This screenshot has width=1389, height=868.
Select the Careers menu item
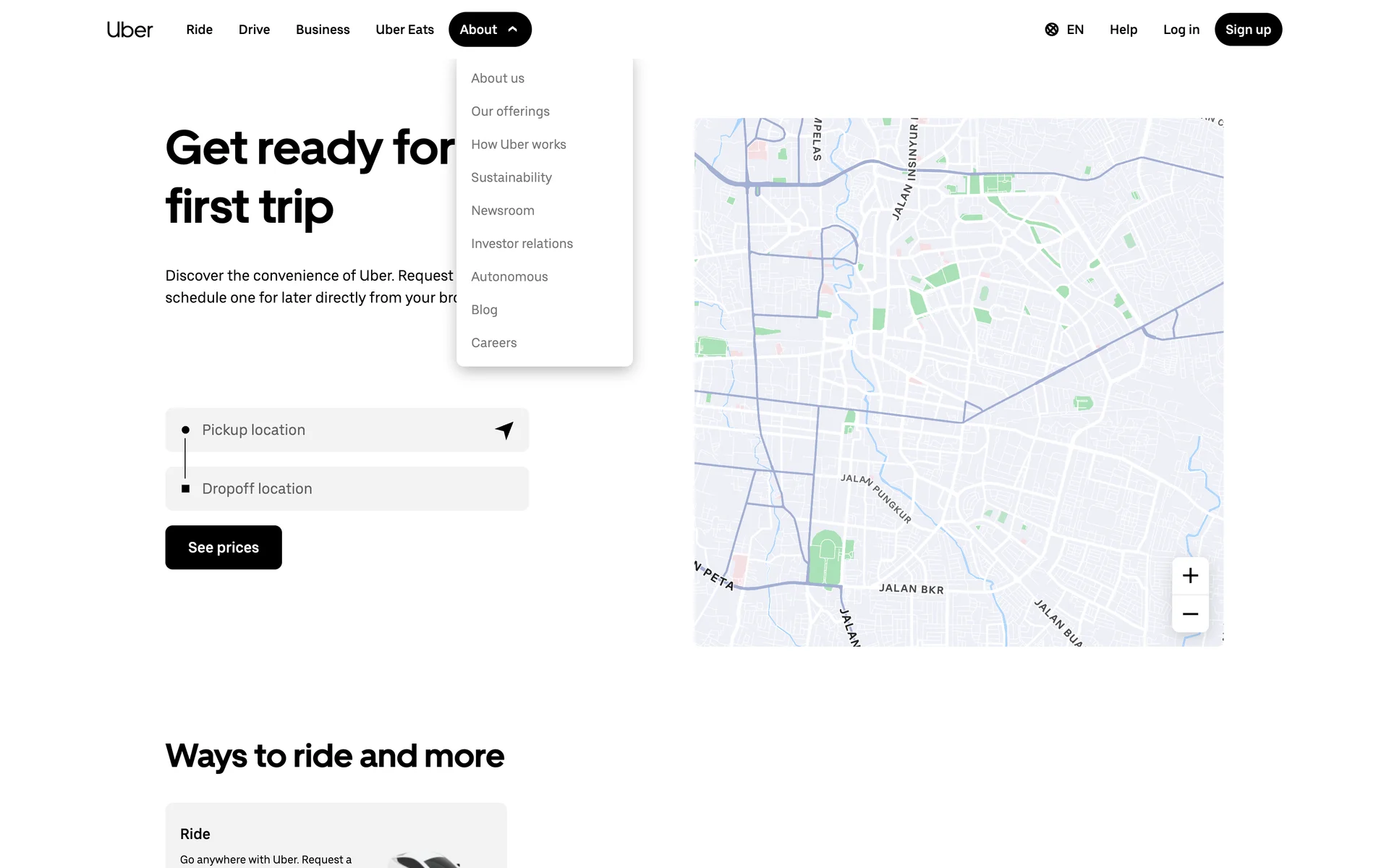tap(493, 343)
